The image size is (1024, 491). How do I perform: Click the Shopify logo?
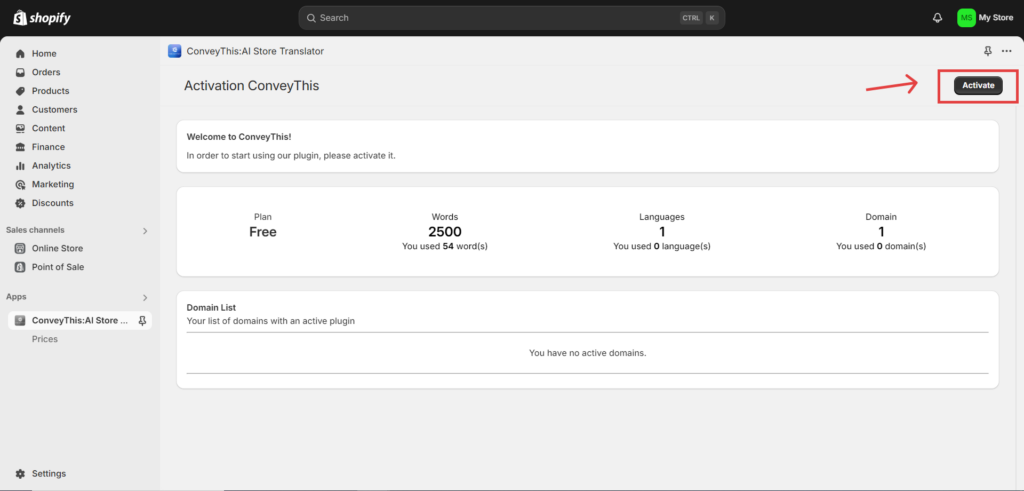point(42,18)
